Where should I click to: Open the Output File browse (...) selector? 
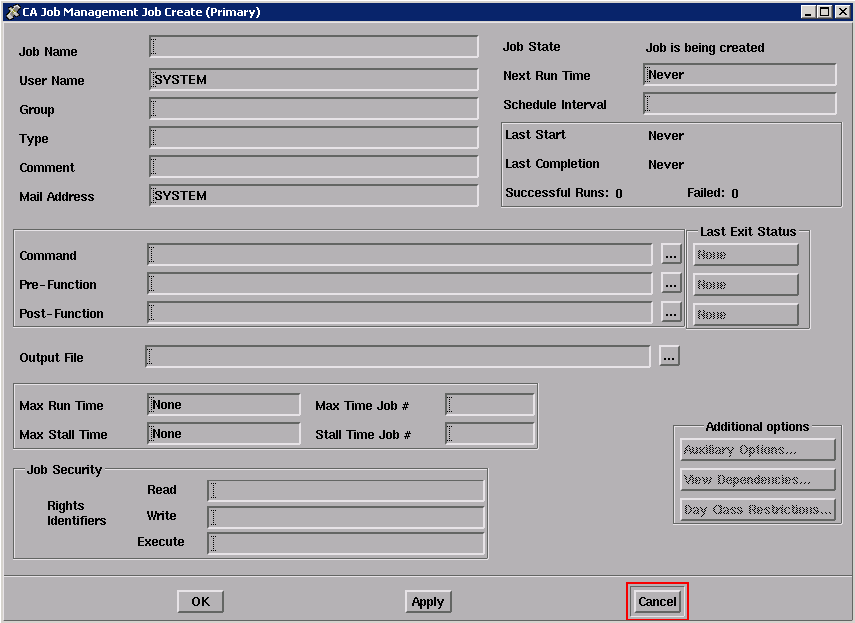point(668,356)
